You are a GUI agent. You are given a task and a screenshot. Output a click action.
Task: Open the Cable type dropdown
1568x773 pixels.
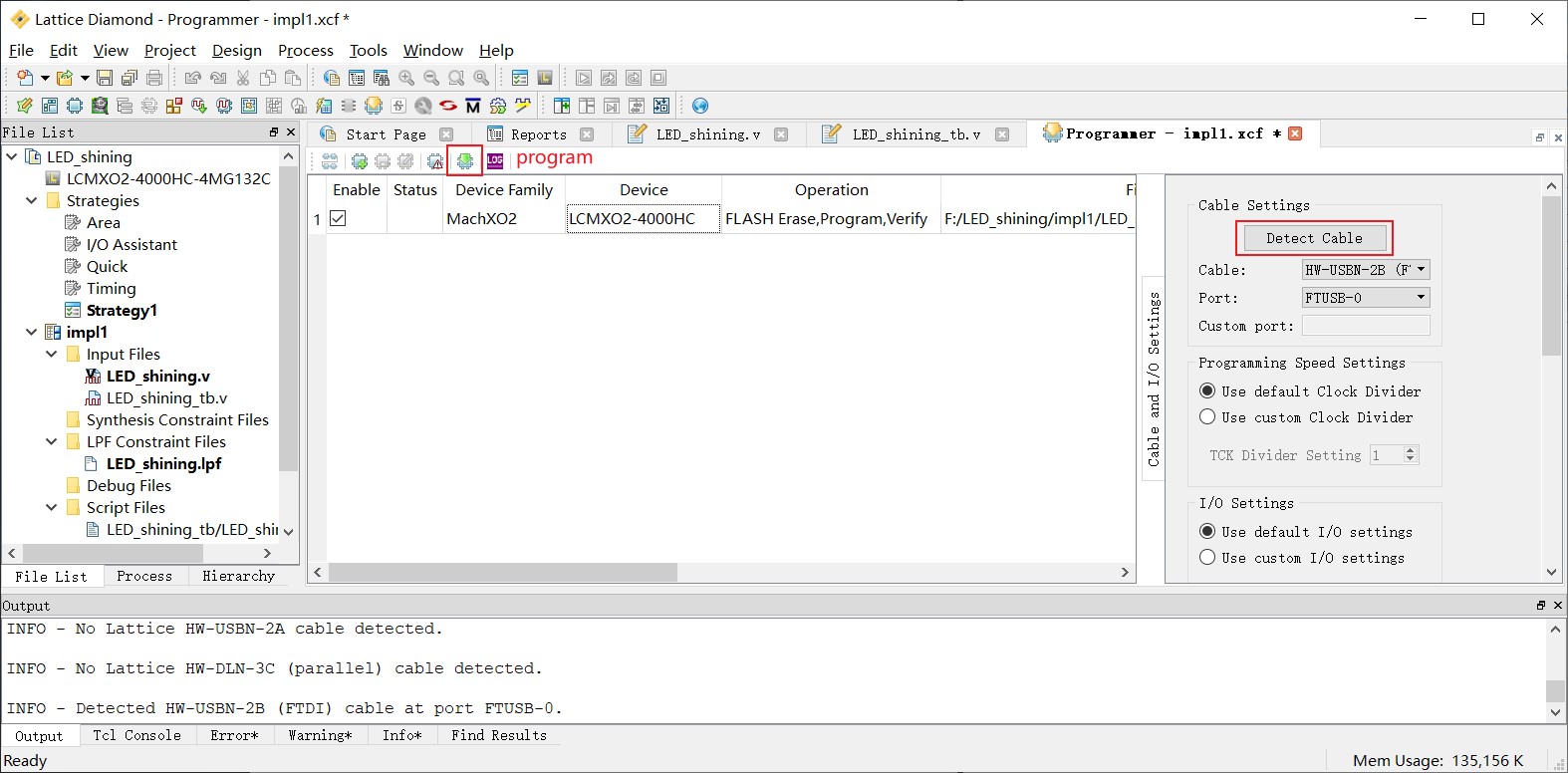click(1366, 270)
